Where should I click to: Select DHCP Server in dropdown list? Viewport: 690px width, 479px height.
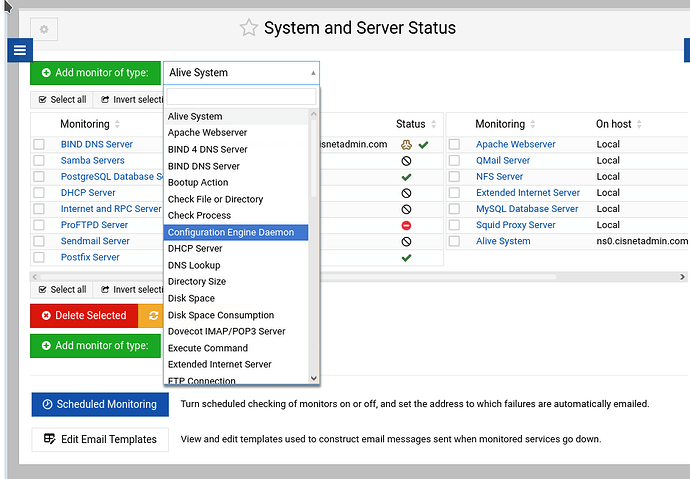[236, 249]
